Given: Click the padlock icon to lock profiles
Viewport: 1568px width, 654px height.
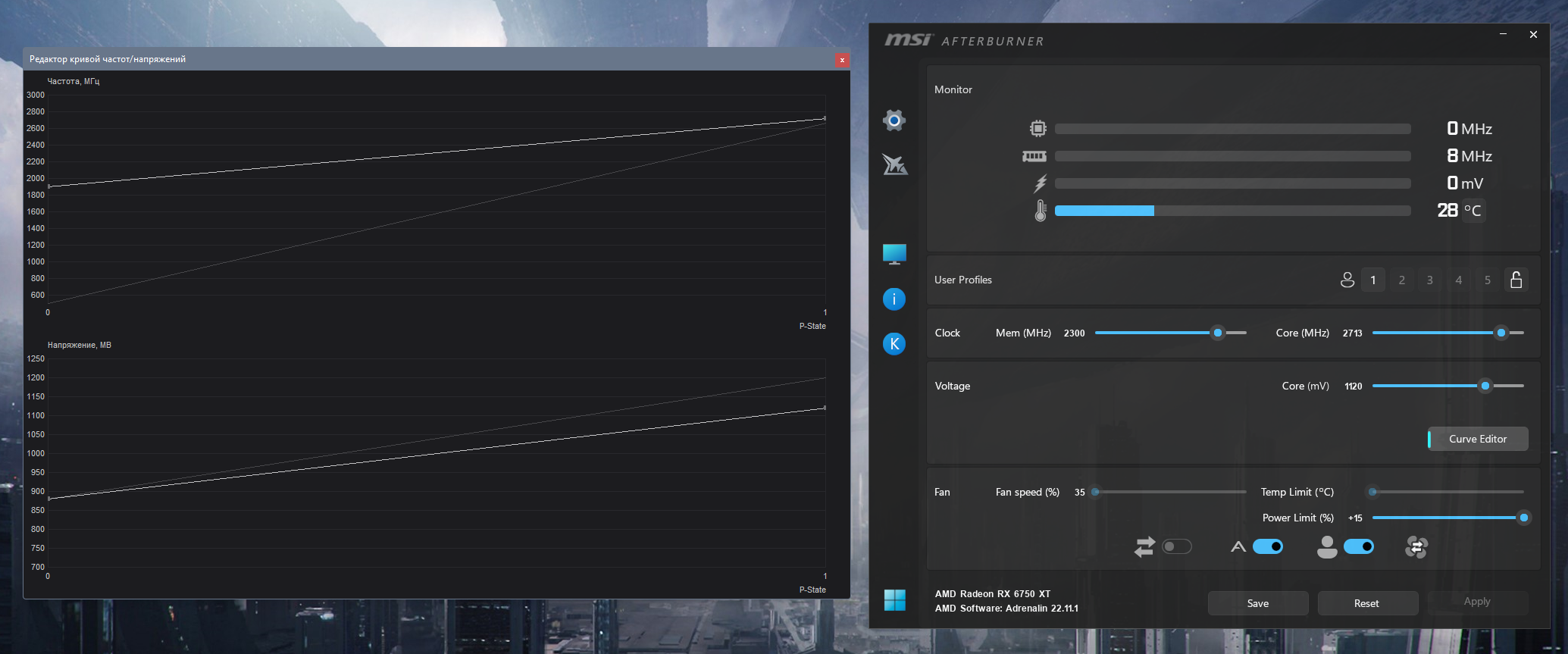Looking at the screenshot, I should 1516,280.
